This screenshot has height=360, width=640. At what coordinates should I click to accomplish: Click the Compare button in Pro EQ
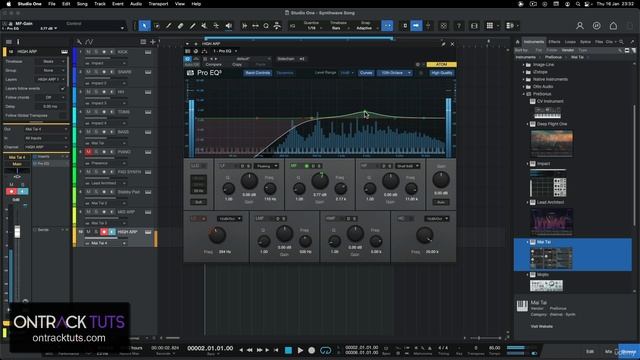pos(213,65)
